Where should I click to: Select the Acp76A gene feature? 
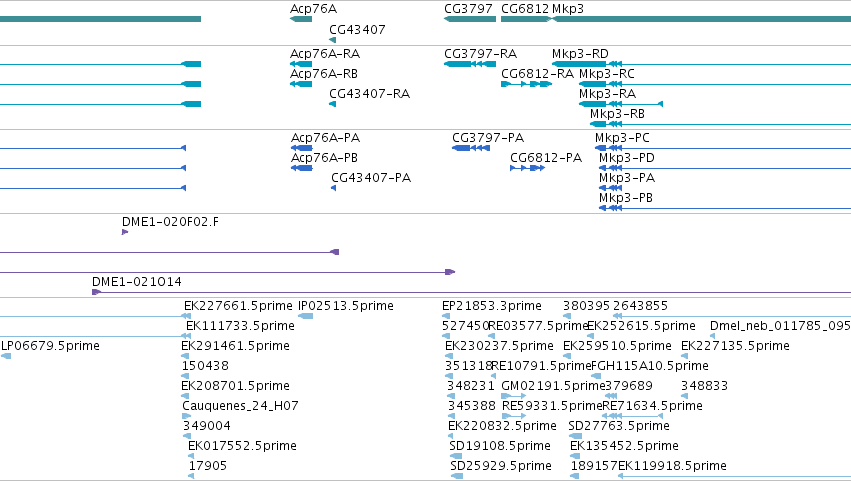pyautogui.click(x=301, y=19)
